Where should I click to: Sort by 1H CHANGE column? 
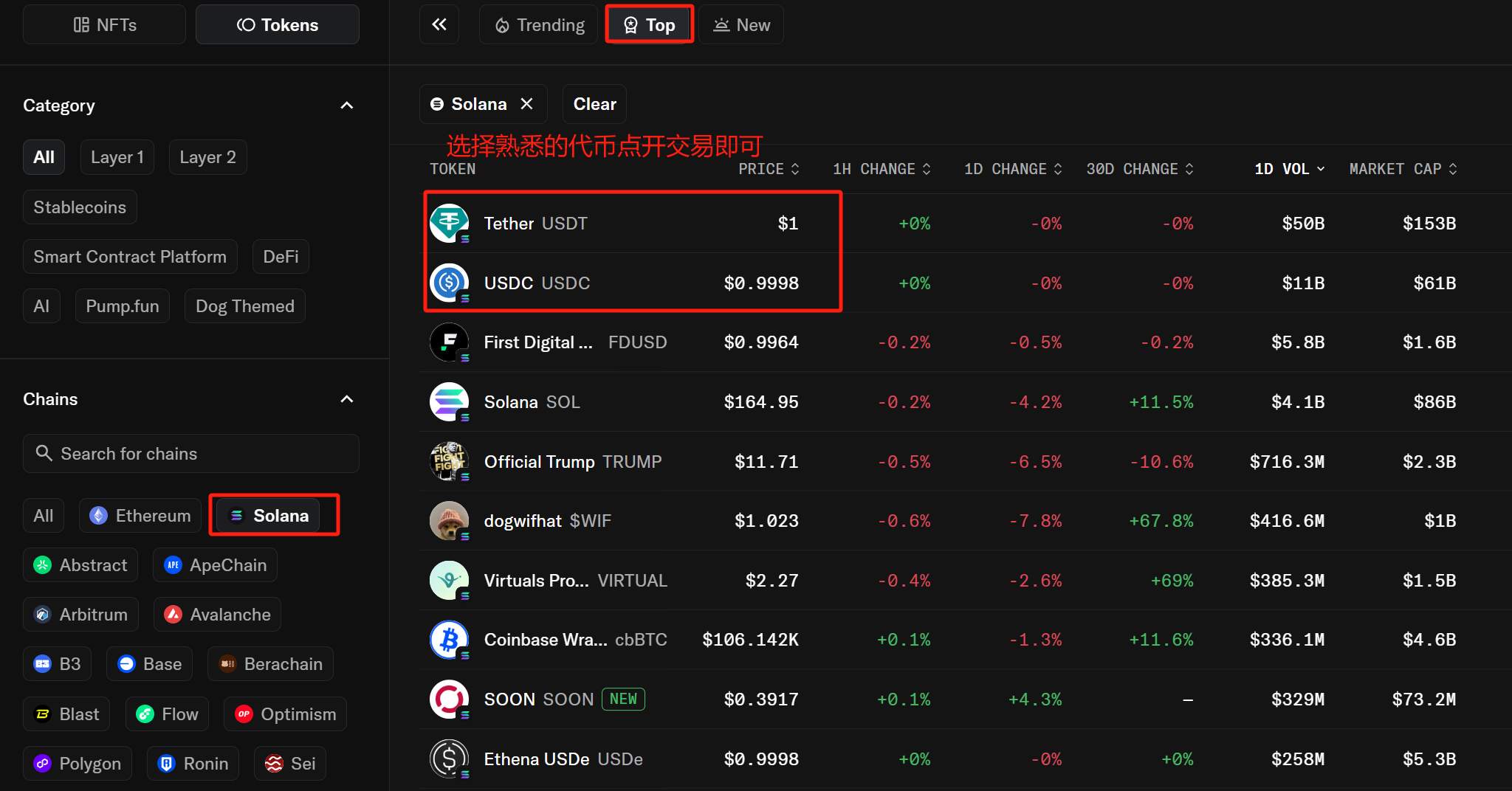point(882,169)
